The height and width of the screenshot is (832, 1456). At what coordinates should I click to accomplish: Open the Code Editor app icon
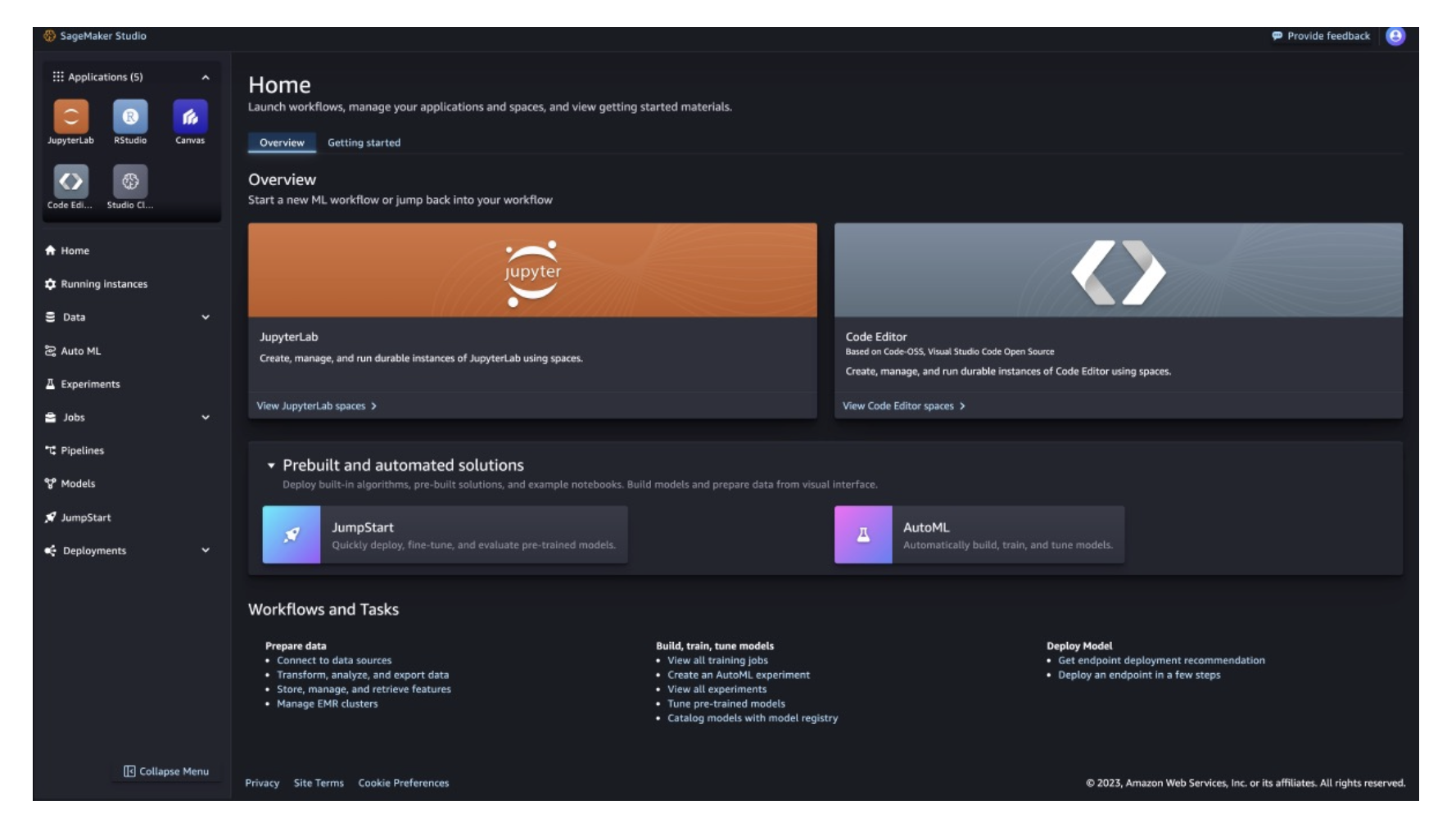71,182
